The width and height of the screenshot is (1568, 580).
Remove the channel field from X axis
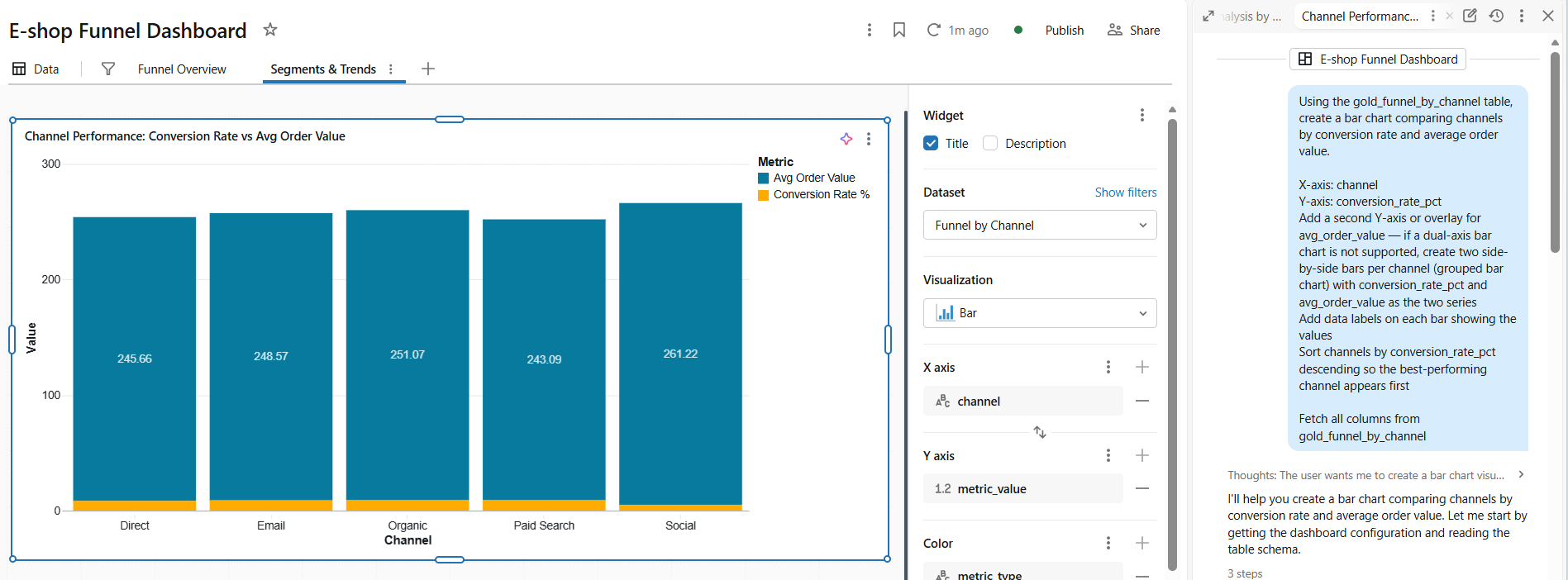pyautogui.click(x=1142, y=401)
